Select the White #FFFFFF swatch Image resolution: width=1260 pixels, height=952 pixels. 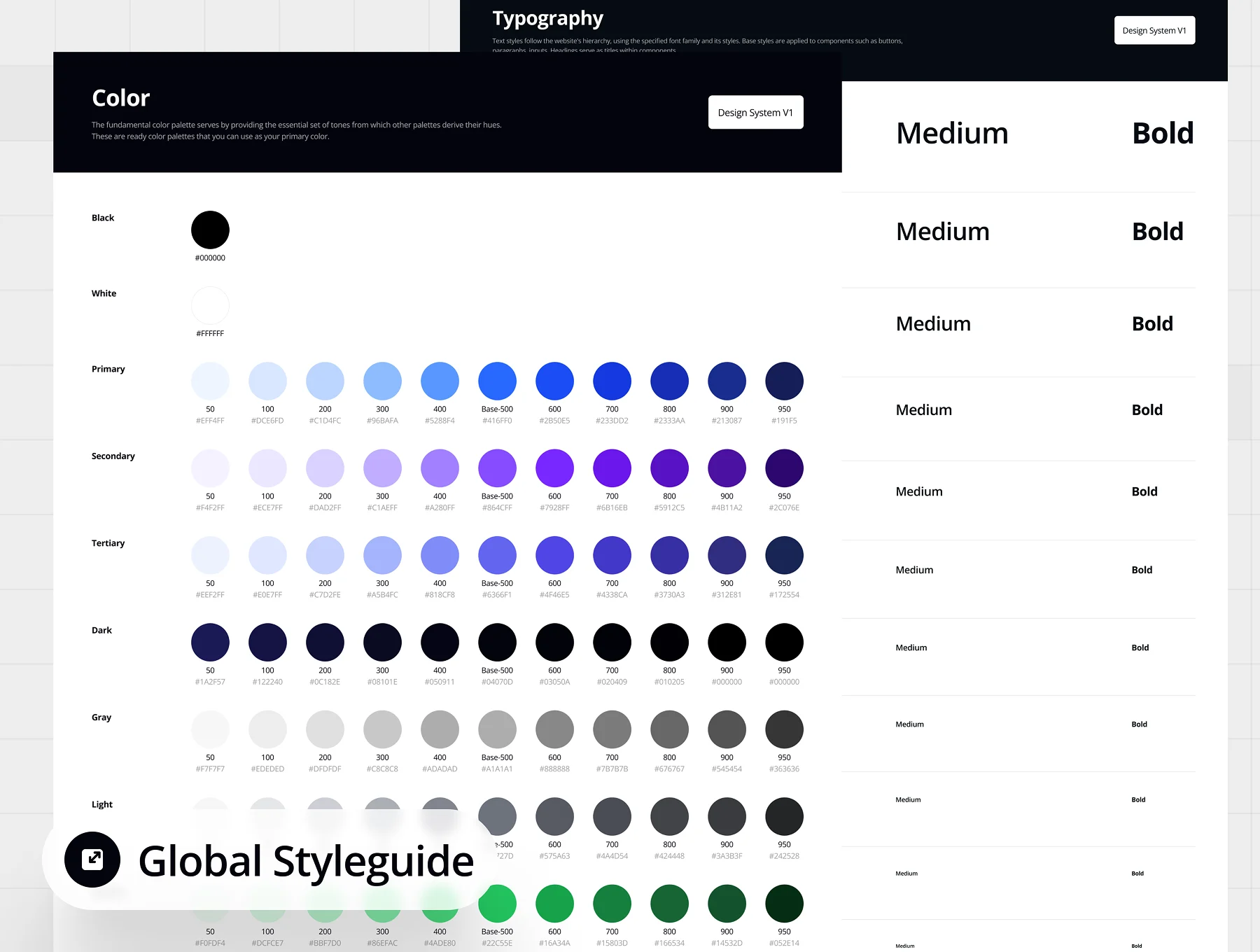click(x=210, y=305)
